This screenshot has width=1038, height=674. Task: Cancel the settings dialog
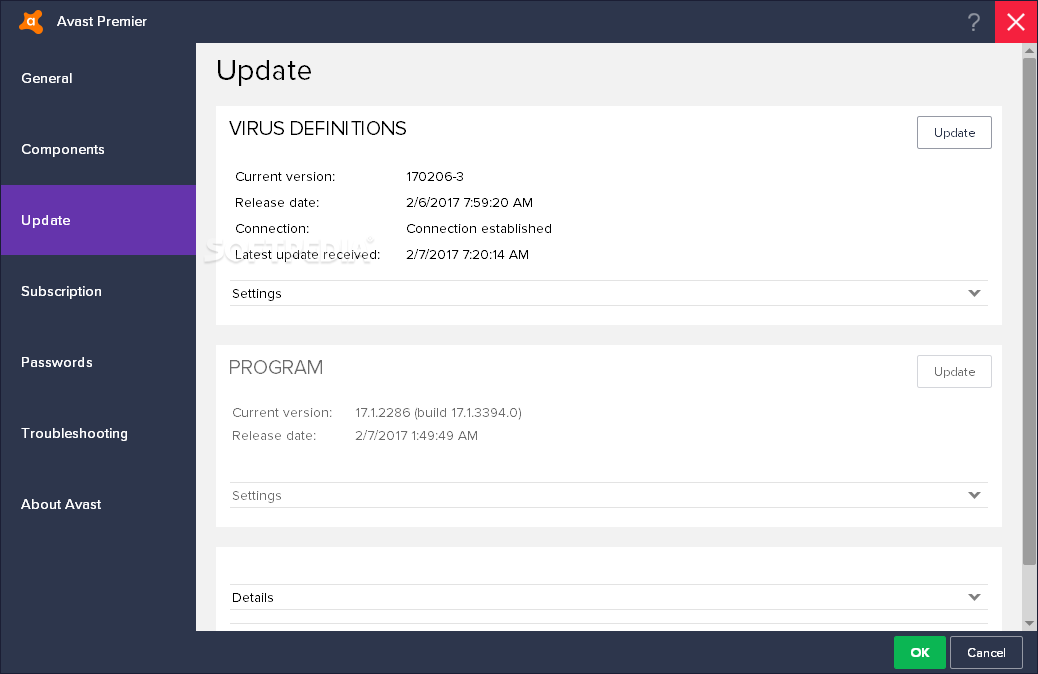point(986,652)
